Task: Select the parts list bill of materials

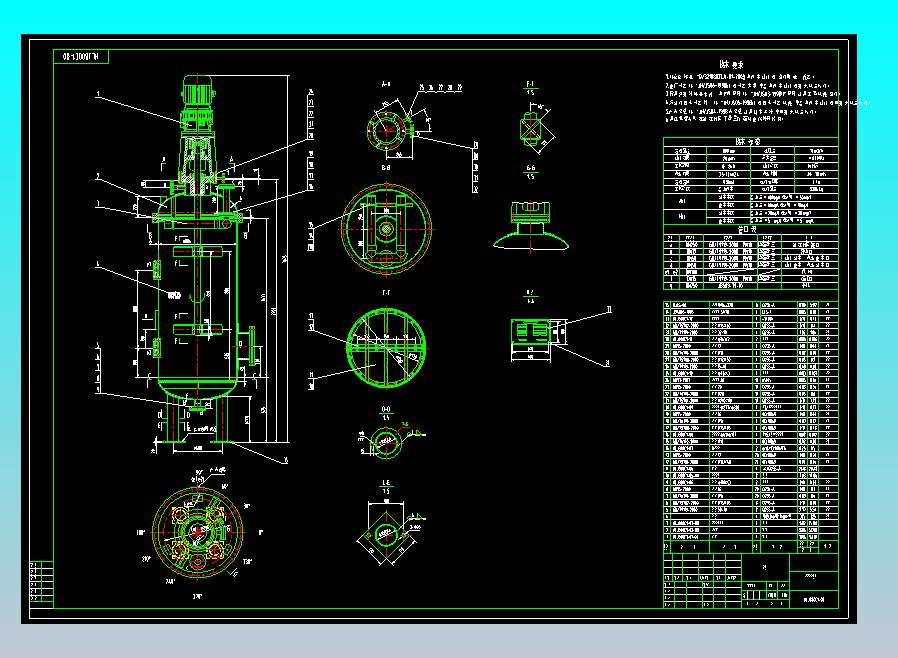Action: (751, 427)
